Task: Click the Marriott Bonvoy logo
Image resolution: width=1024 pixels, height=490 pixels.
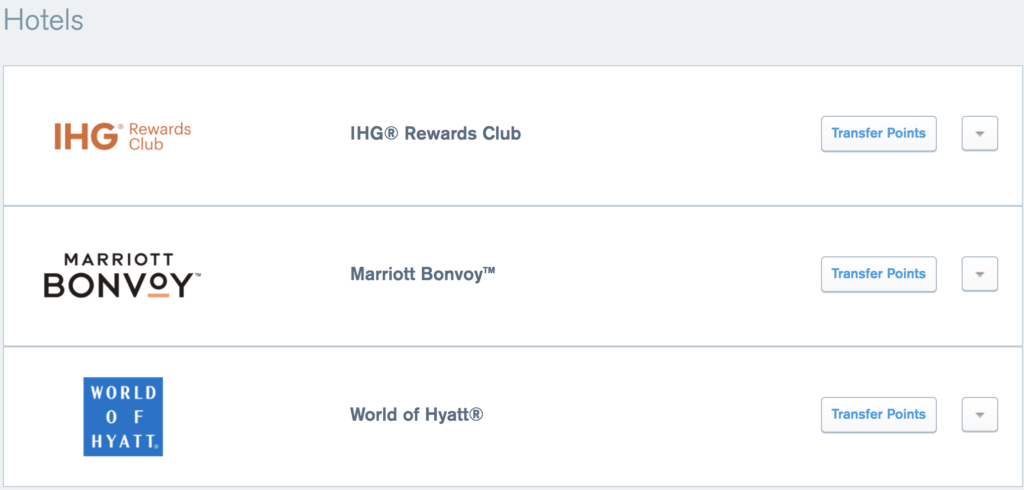Action: [122, 276]
